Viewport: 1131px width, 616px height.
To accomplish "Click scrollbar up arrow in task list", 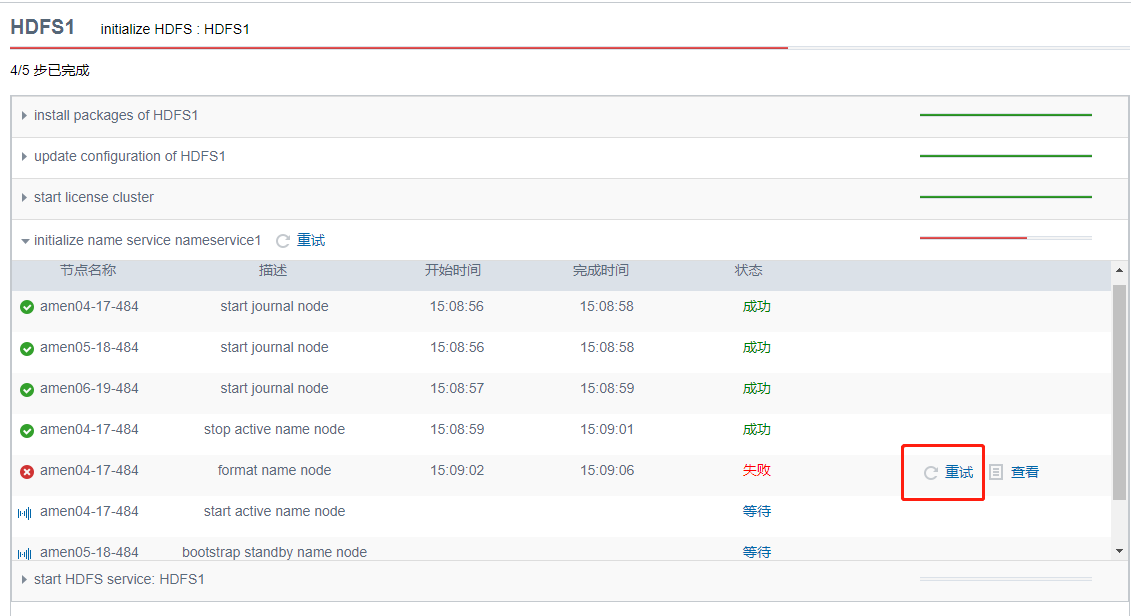I will tap(1119, 271).
